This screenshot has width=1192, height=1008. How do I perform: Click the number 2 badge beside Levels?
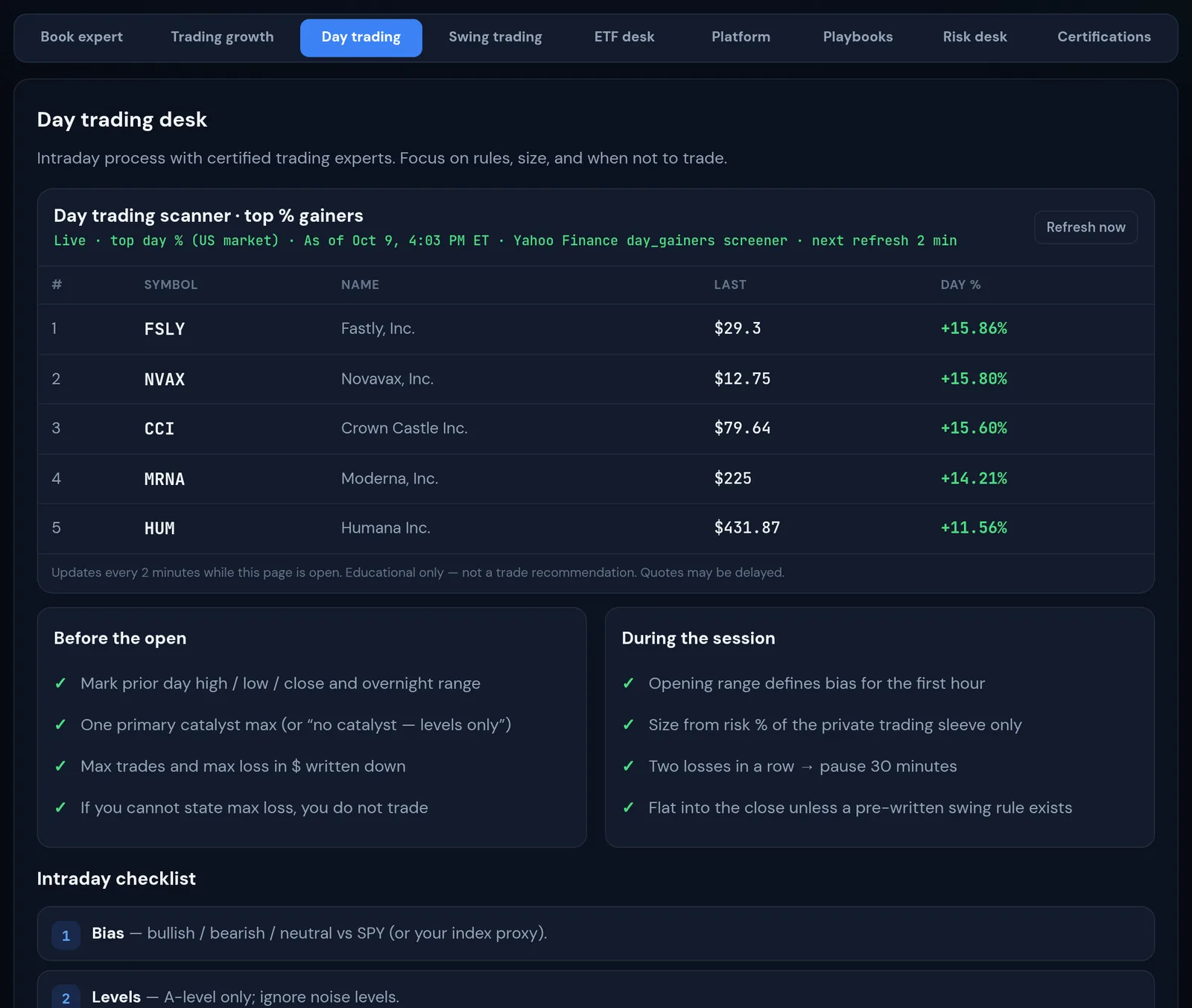[x=66, y=998]
